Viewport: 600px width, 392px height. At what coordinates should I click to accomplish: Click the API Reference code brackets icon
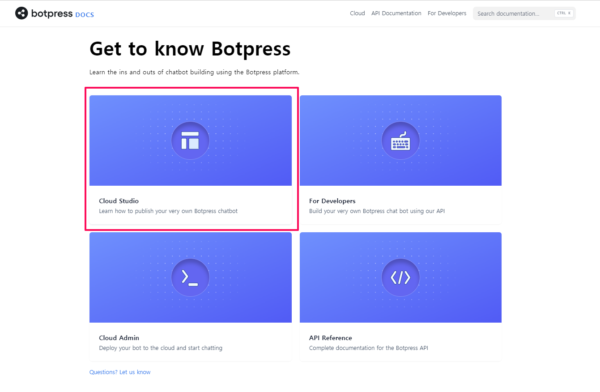[x=400, y=277]
